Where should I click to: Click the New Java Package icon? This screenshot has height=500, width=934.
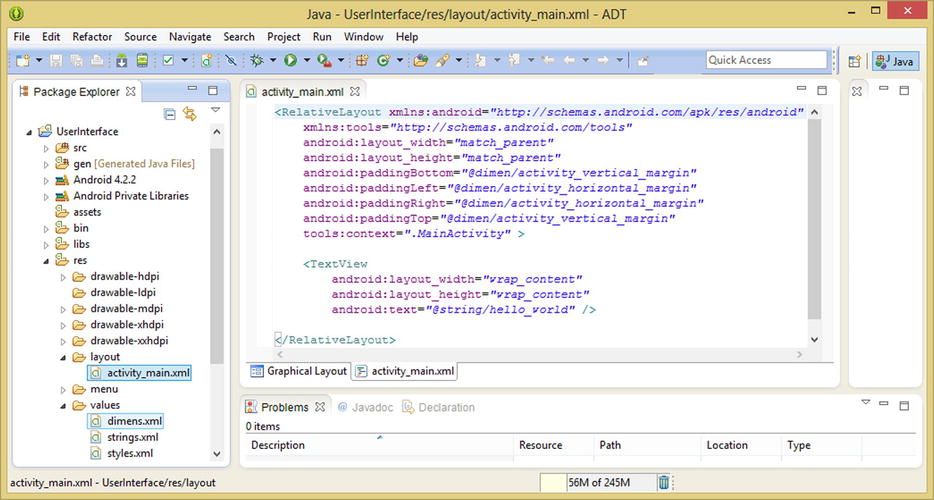coord(362,60)
